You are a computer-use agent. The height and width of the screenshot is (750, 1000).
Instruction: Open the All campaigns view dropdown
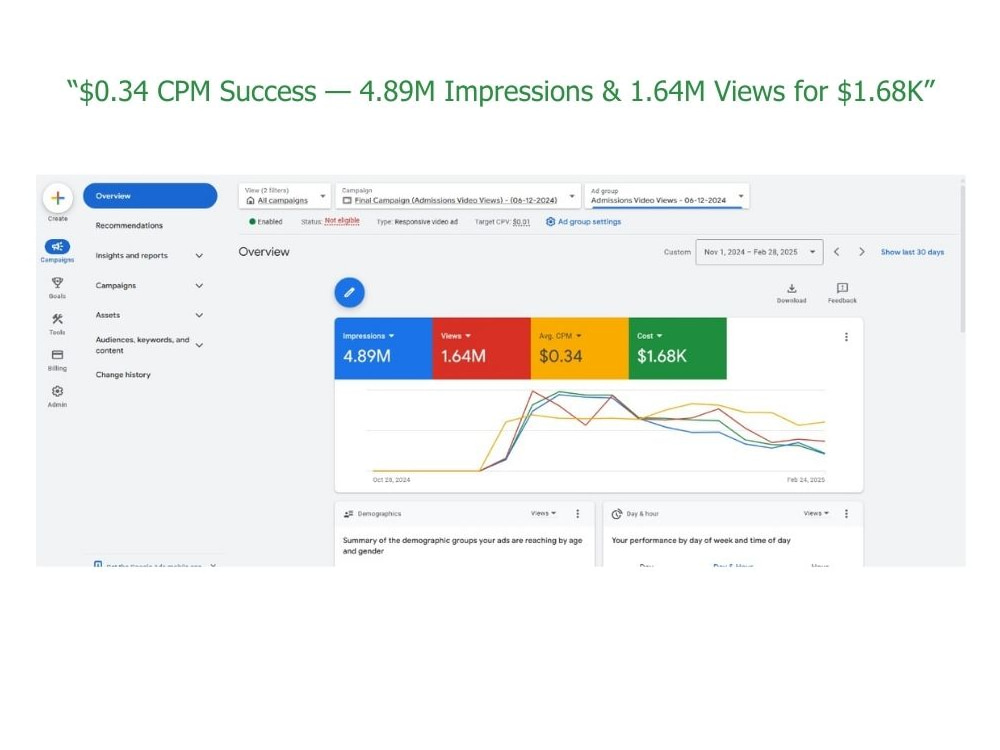click(284, 196)
